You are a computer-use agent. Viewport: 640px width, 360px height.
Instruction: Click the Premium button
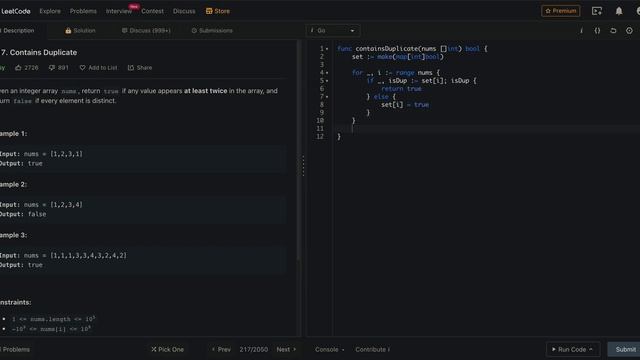tap(560, 11)
